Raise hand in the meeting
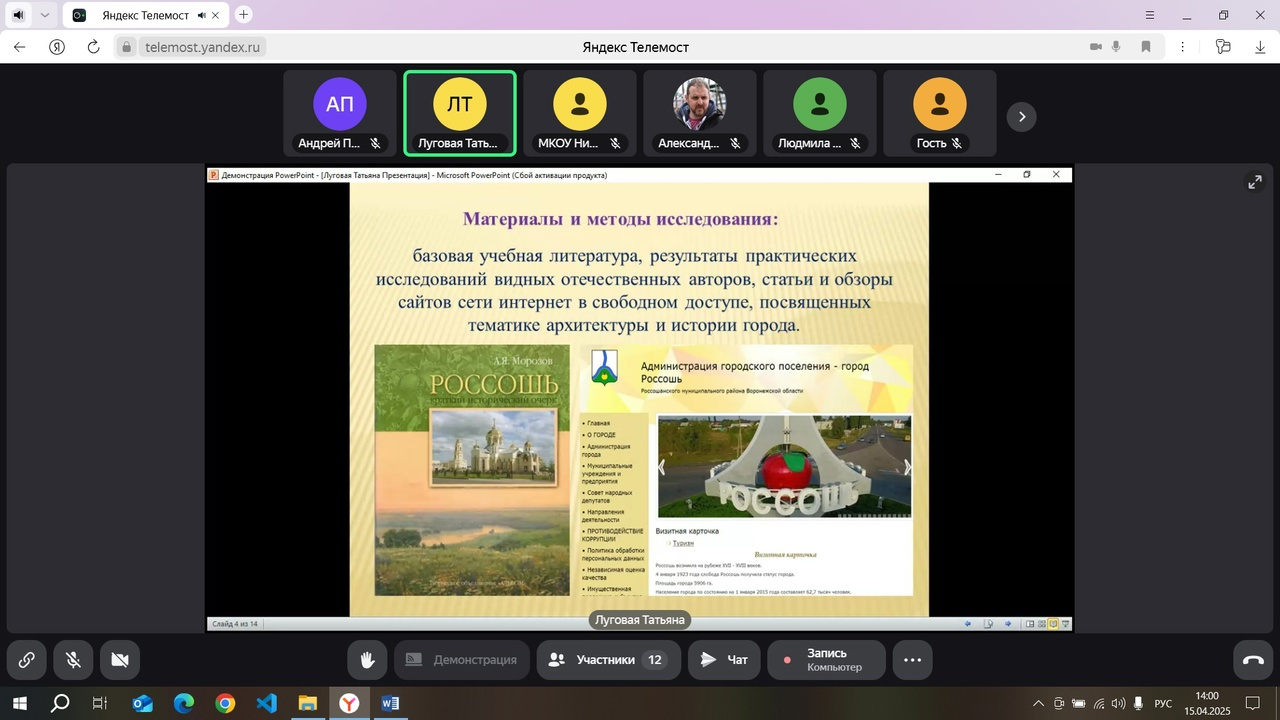The width and height of the screenshot is (1280, 720). 367,660
